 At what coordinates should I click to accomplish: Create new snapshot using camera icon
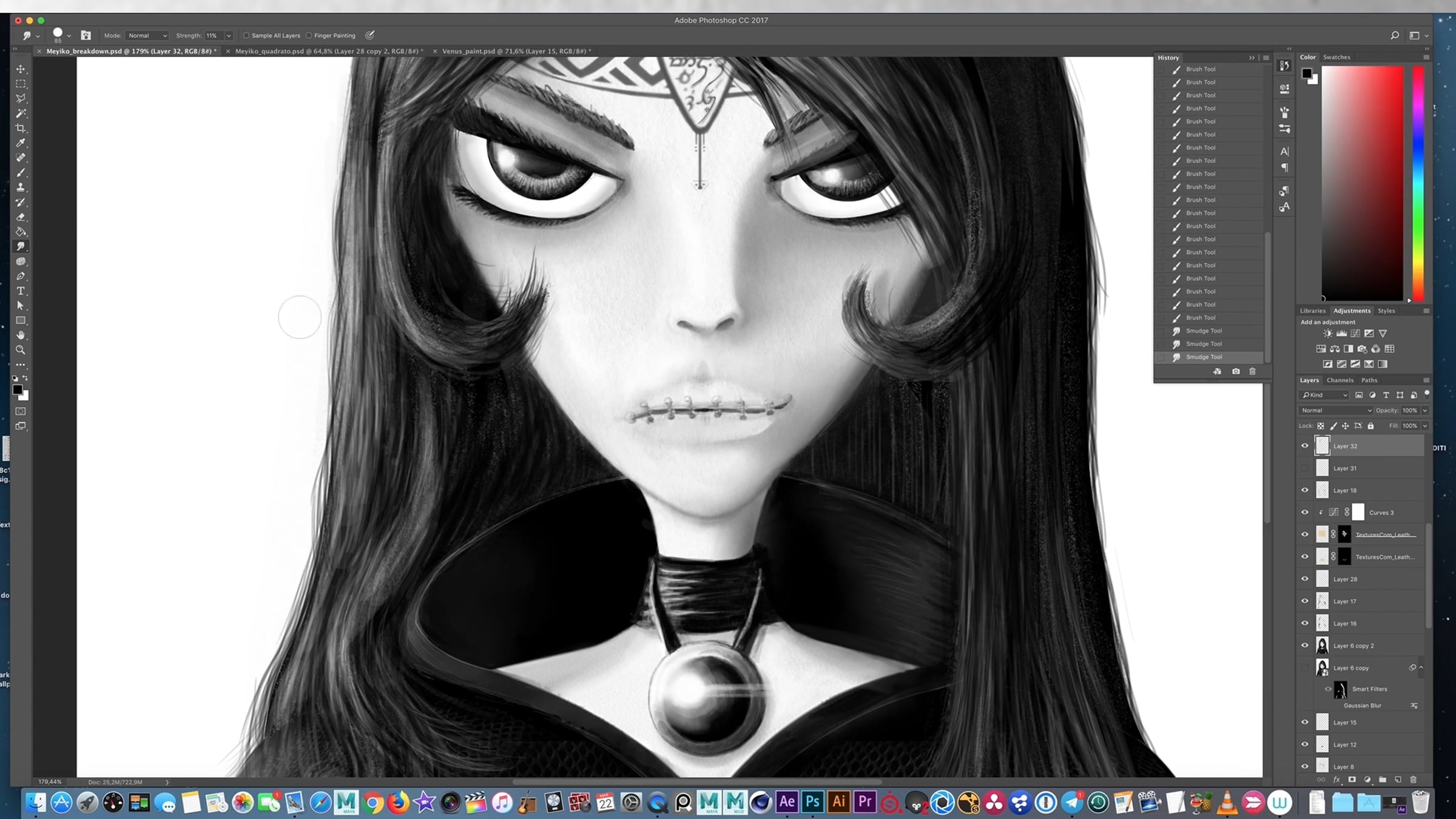click(1236, 371)
